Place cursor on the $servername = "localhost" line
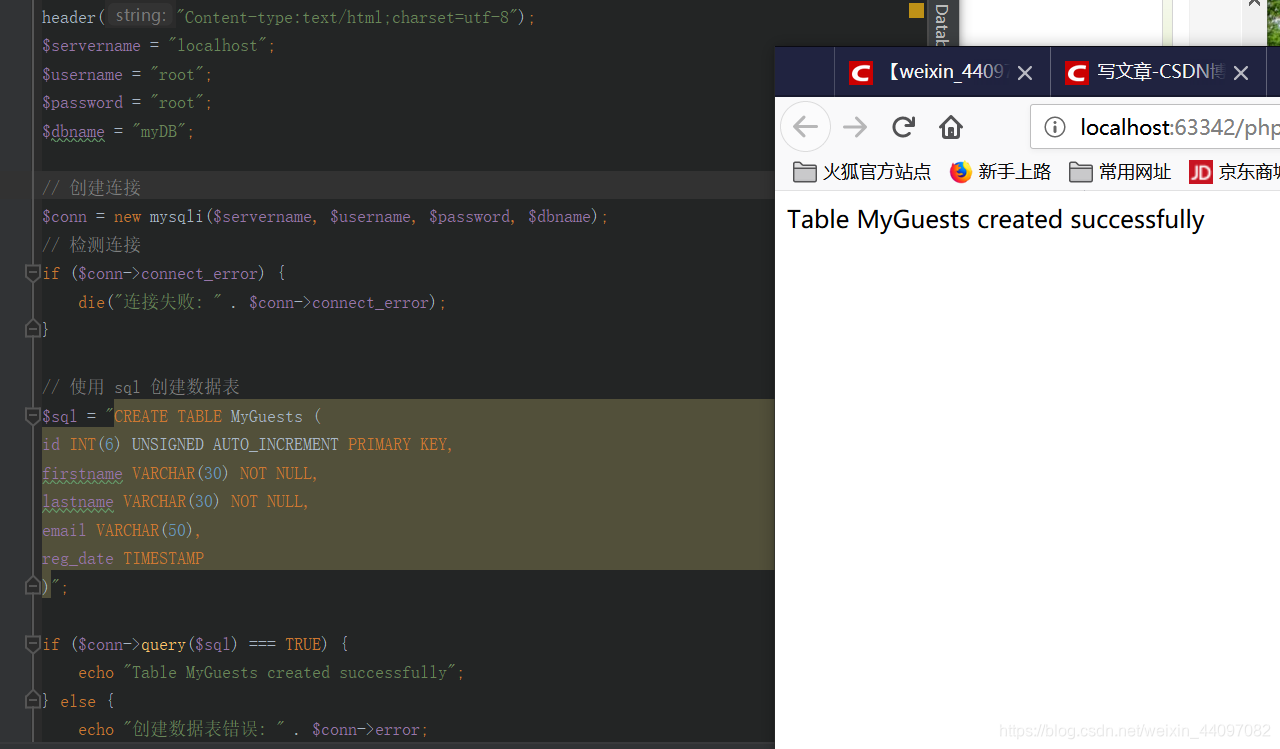This screenshot has height=749, width=1280. point(158,46)
